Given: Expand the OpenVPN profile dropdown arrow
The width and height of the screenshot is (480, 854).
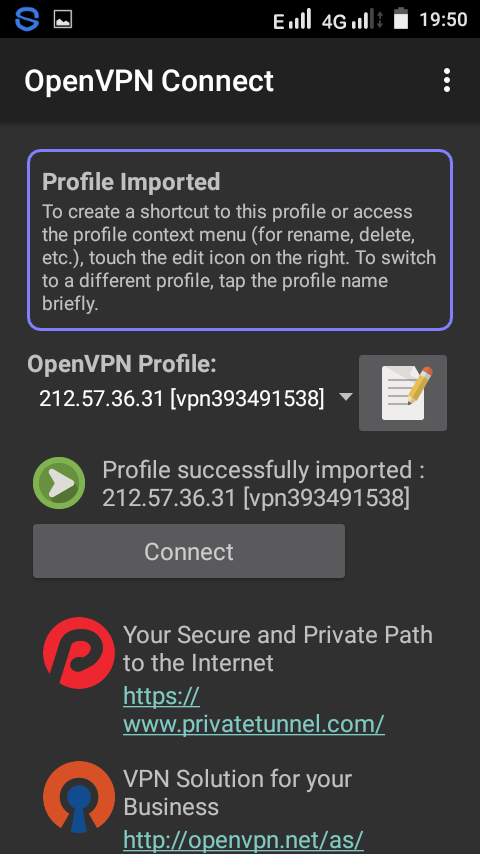Looking at the screenshot, I should [346, 397].
